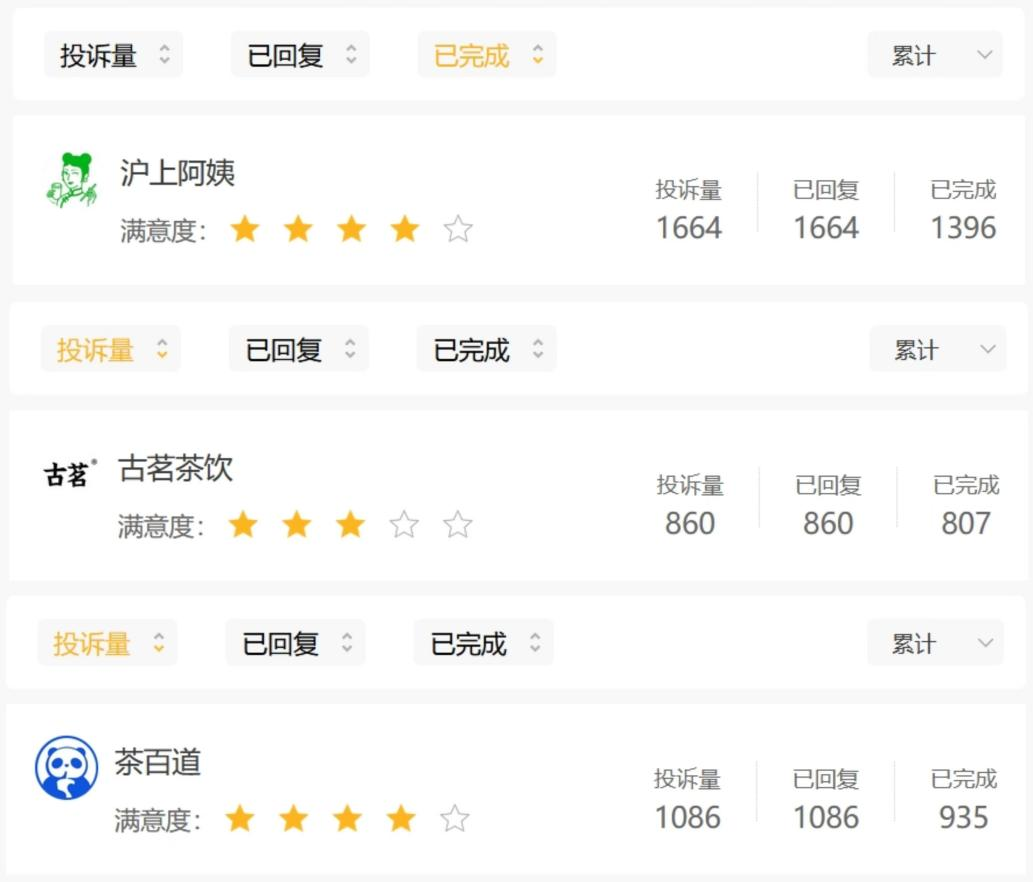
Task: Click the empty fifth star for 沪上阿姨
Action: [x=458, y=230]
